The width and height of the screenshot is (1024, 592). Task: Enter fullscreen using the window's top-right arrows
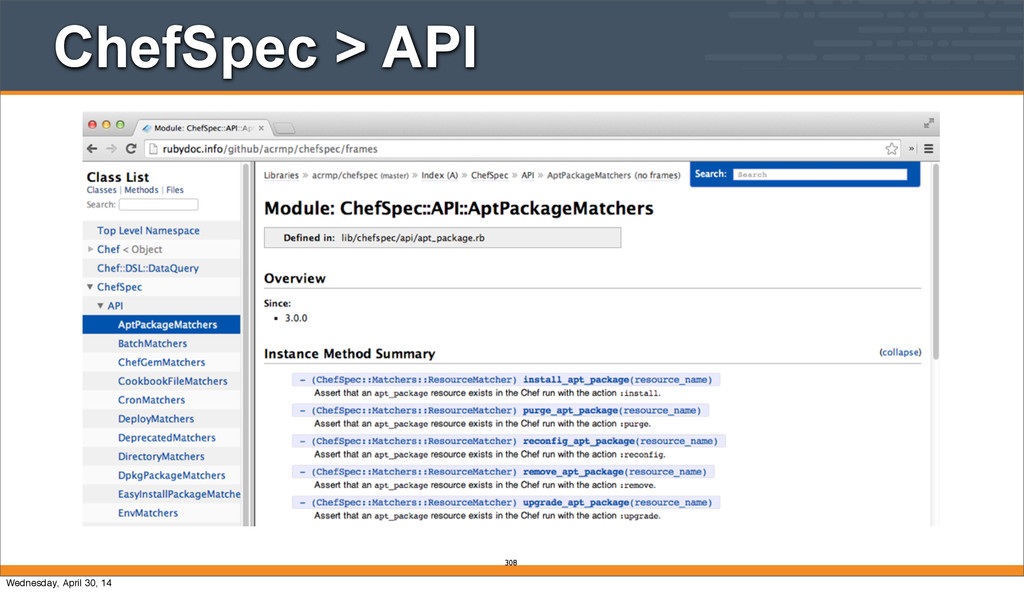(929, 124)
